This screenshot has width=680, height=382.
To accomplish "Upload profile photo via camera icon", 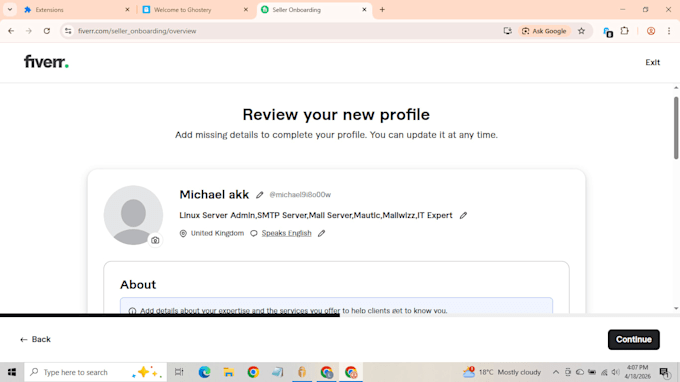I will pyautogui.click(x=155, y=240).
